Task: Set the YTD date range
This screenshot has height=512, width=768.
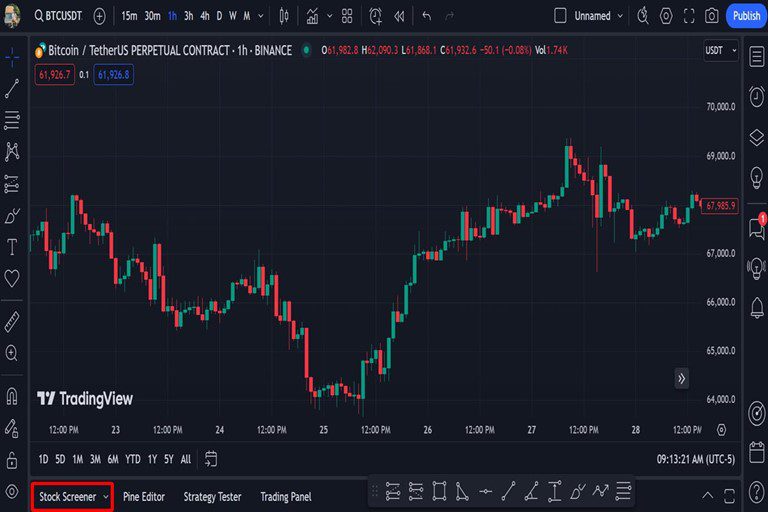Action: [132, 459]
